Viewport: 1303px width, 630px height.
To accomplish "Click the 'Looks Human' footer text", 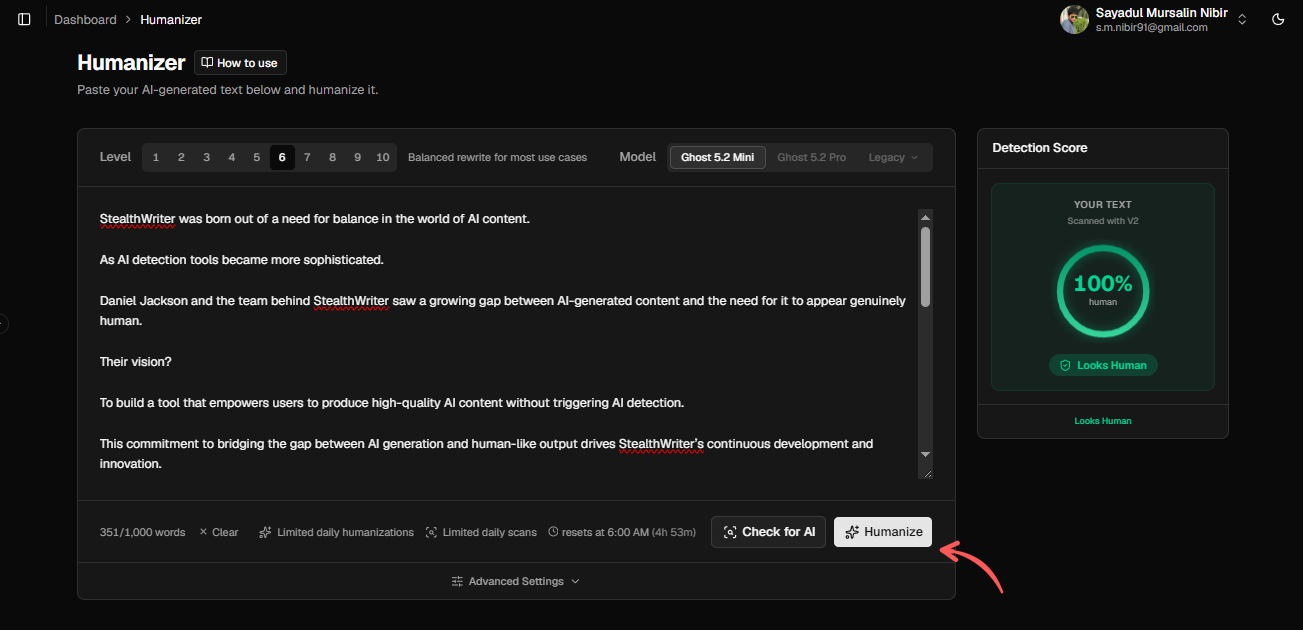I will point(1103,421).
